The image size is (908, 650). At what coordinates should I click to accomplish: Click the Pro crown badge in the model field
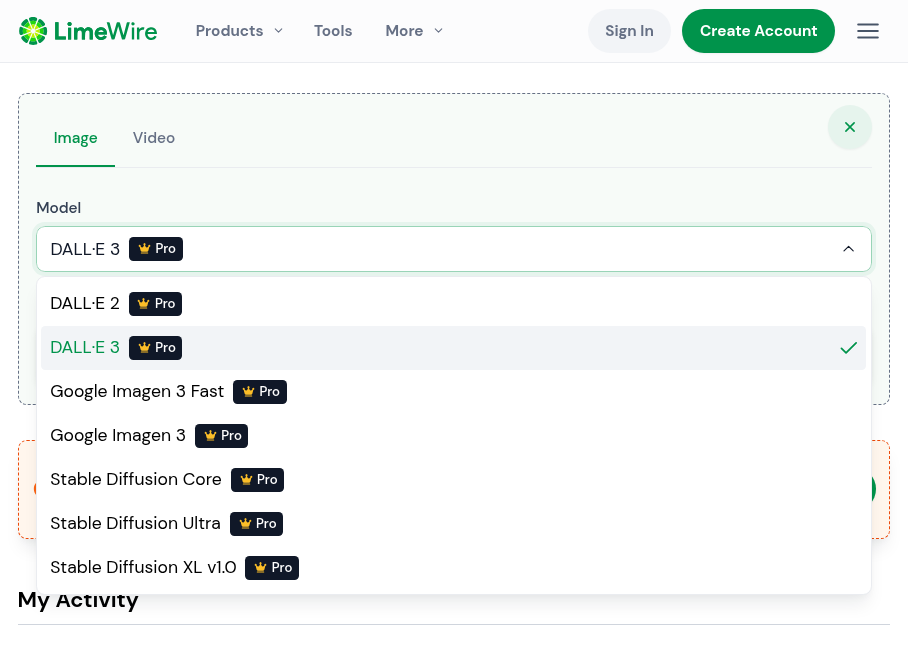(x=156, y=249)
